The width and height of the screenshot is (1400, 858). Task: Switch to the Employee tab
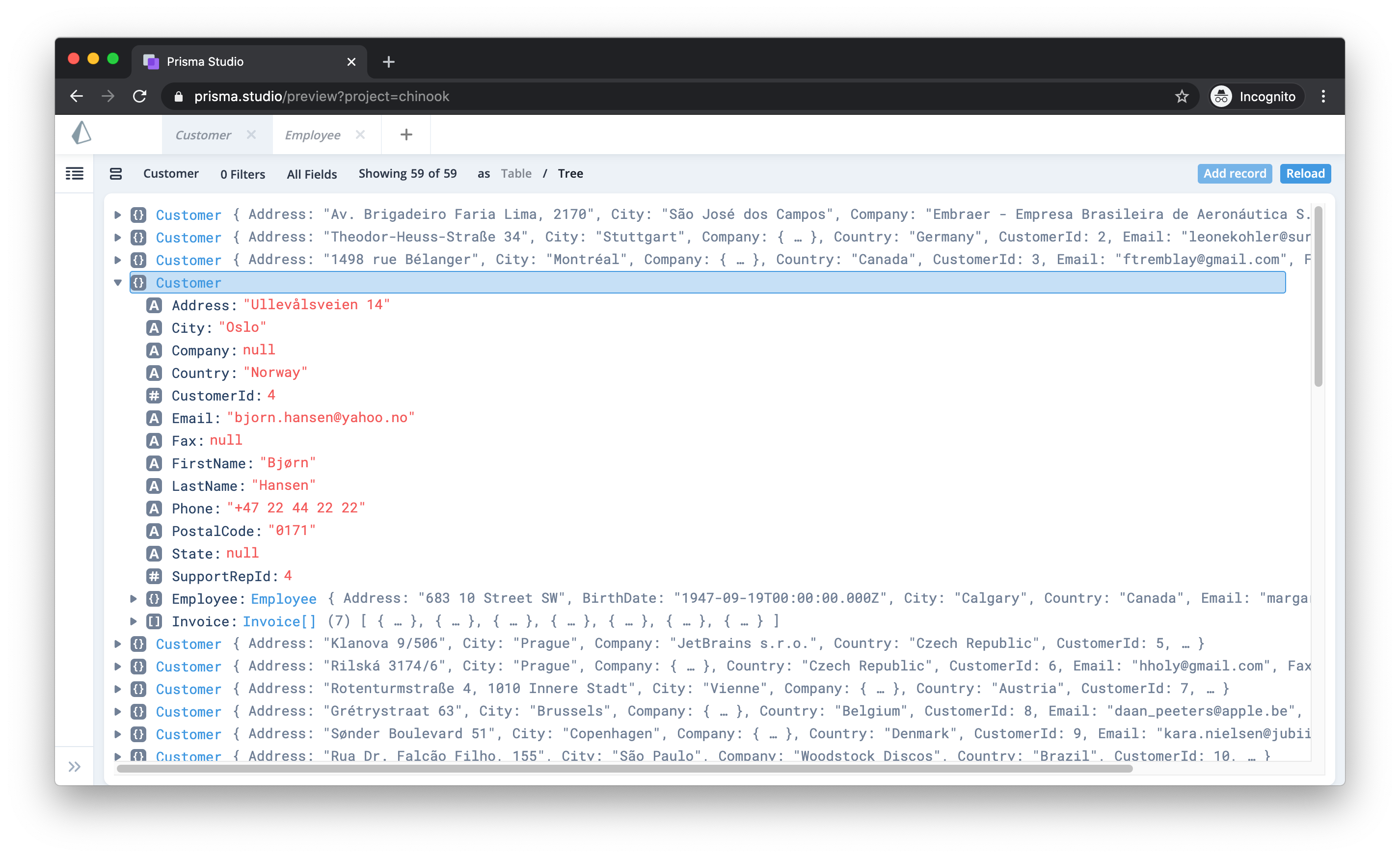[313, 134]
